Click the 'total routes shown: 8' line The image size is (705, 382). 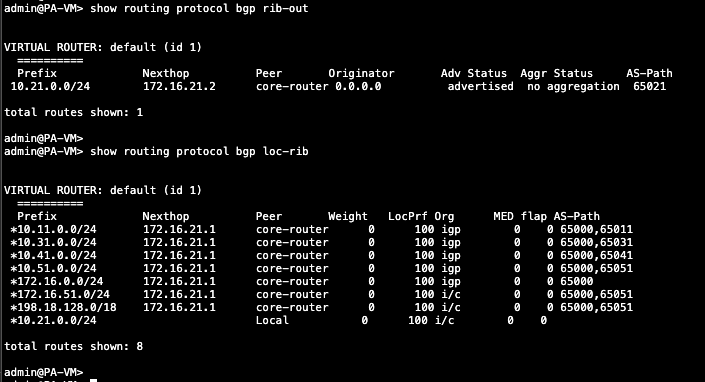pyautogui.click(x=73, y=346)
